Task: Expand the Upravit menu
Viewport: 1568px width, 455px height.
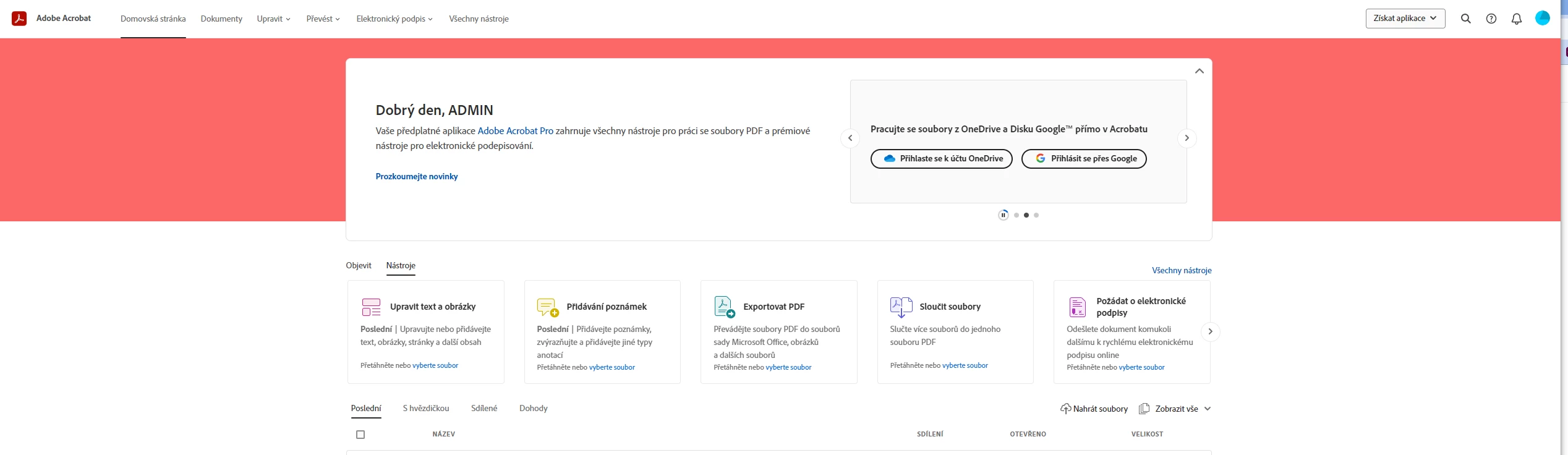Action: [x=273, y=19]
